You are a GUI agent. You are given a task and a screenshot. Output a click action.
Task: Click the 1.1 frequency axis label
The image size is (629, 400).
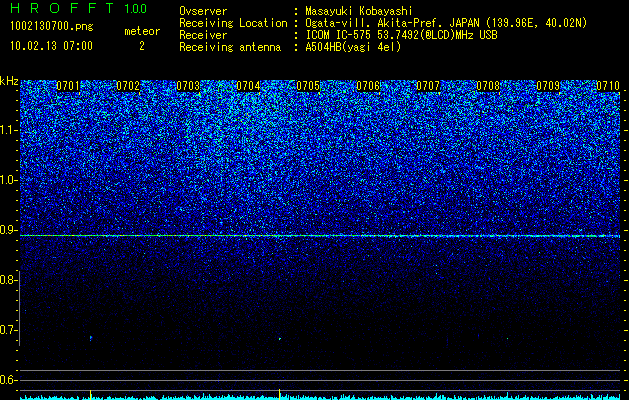[x=8, y=130]
